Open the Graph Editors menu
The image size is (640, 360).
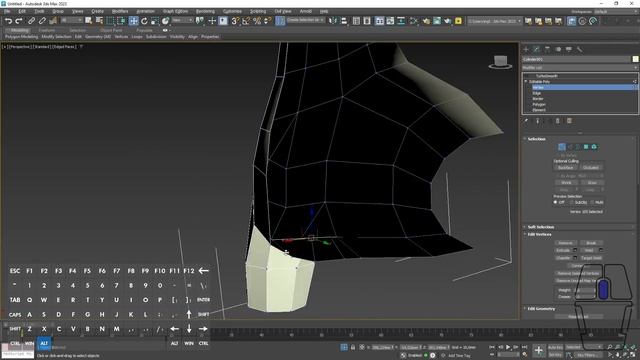[x=176, y=11]
